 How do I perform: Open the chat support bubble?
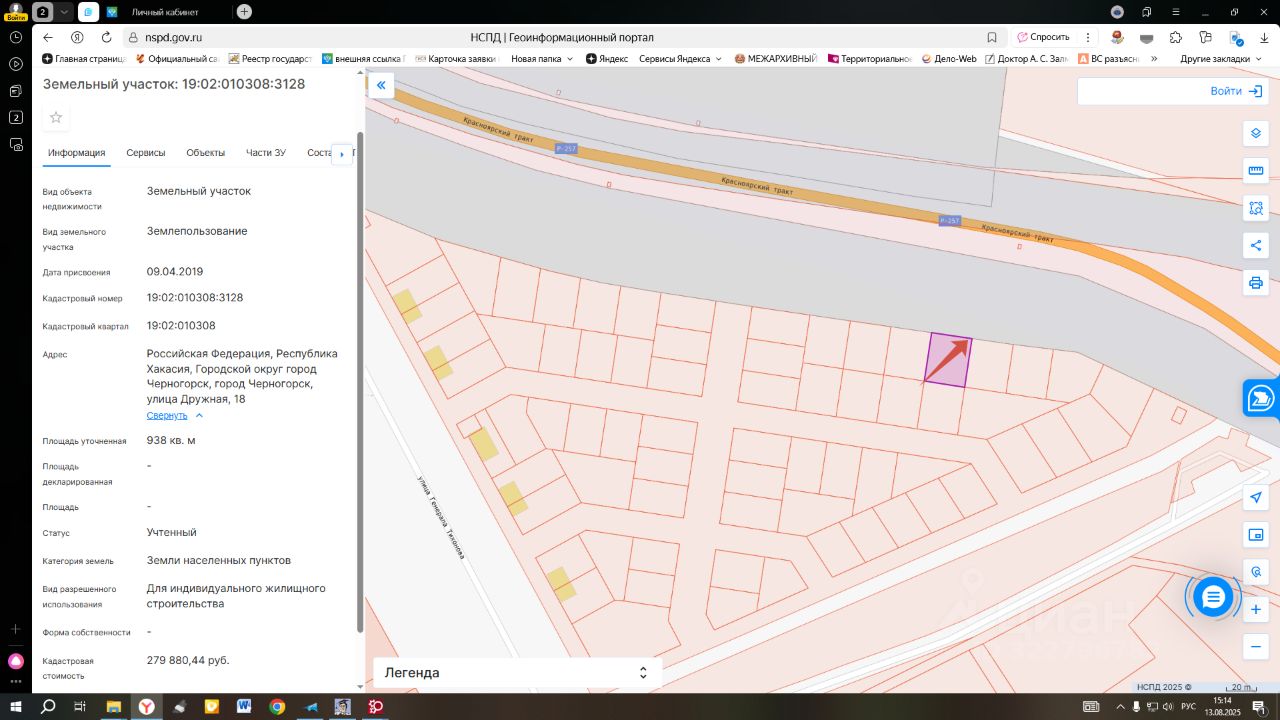tap(1213, 598)
